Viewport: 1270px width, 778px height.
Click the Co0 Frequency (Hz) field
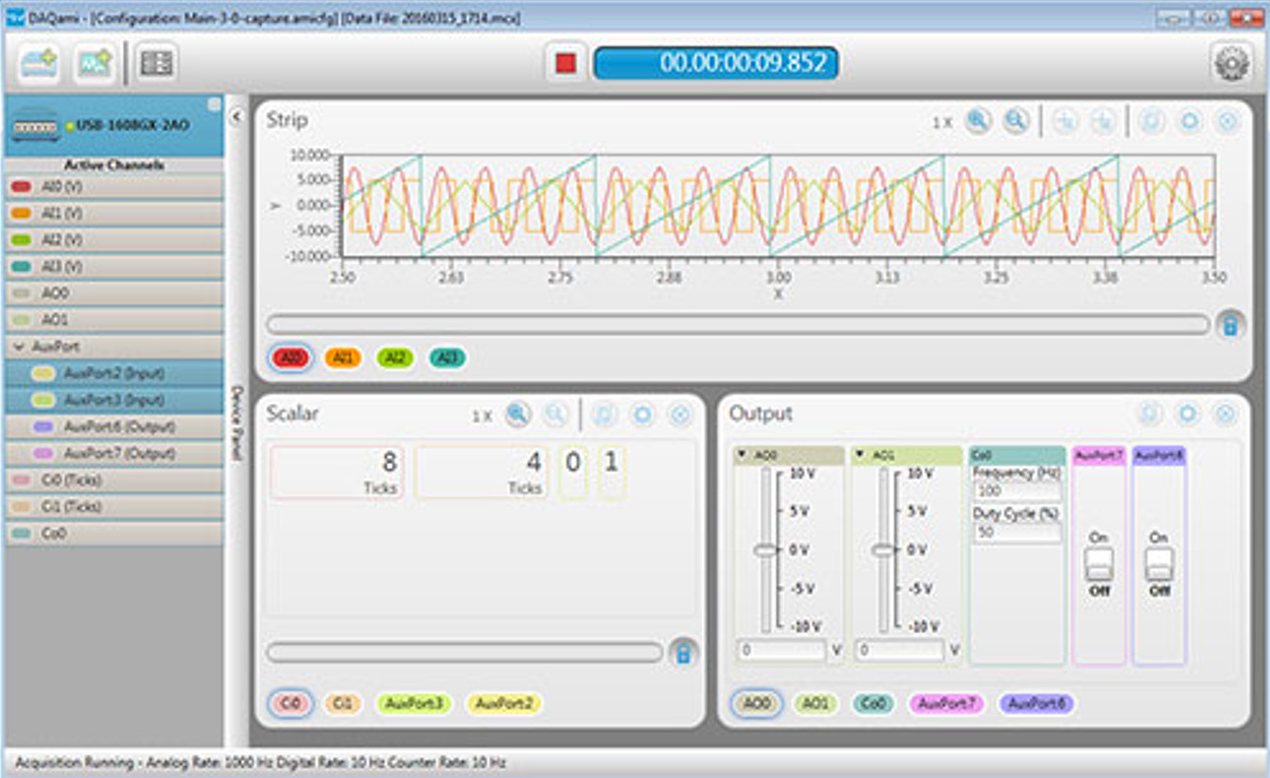pos(1016,492)
